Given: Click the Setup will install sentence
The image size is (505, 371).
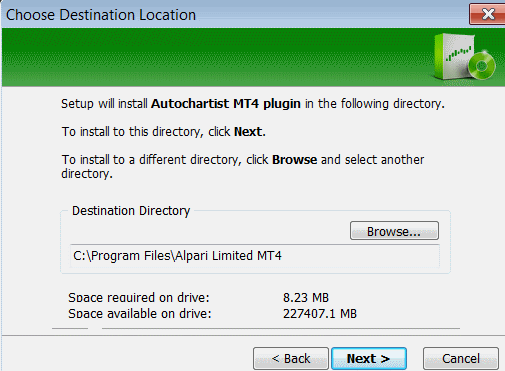Looking at the screenshot, I should pos(253,104).
